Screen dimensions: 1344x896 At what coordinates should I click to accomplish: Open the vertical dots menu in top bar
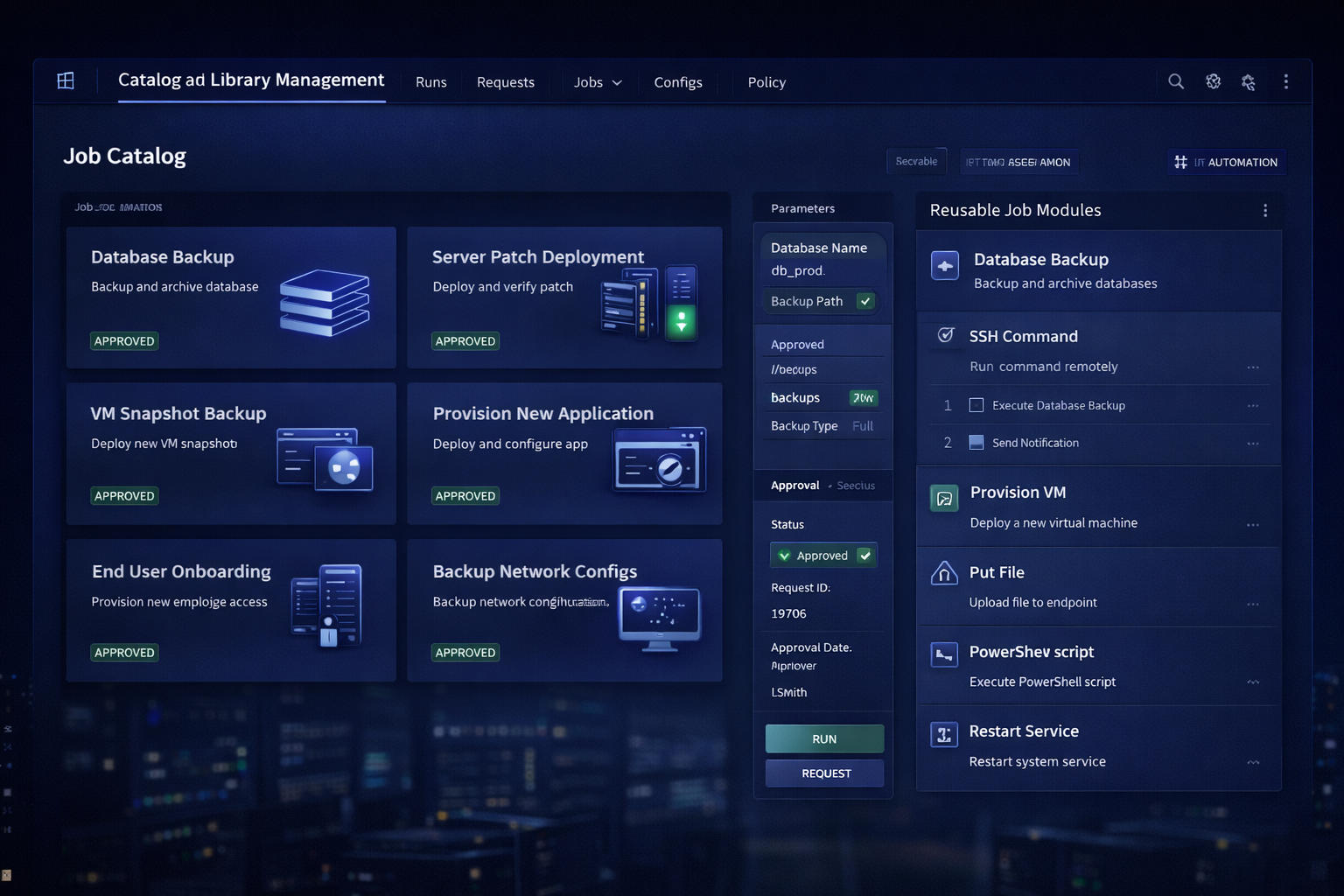[1285, 81]
